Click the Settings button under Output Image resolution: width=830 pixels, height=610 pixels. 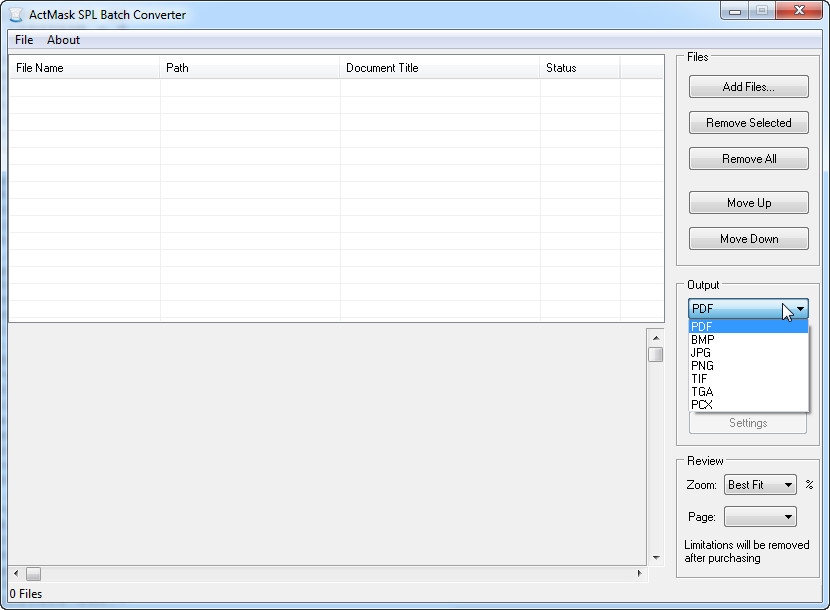pos(748,423)
